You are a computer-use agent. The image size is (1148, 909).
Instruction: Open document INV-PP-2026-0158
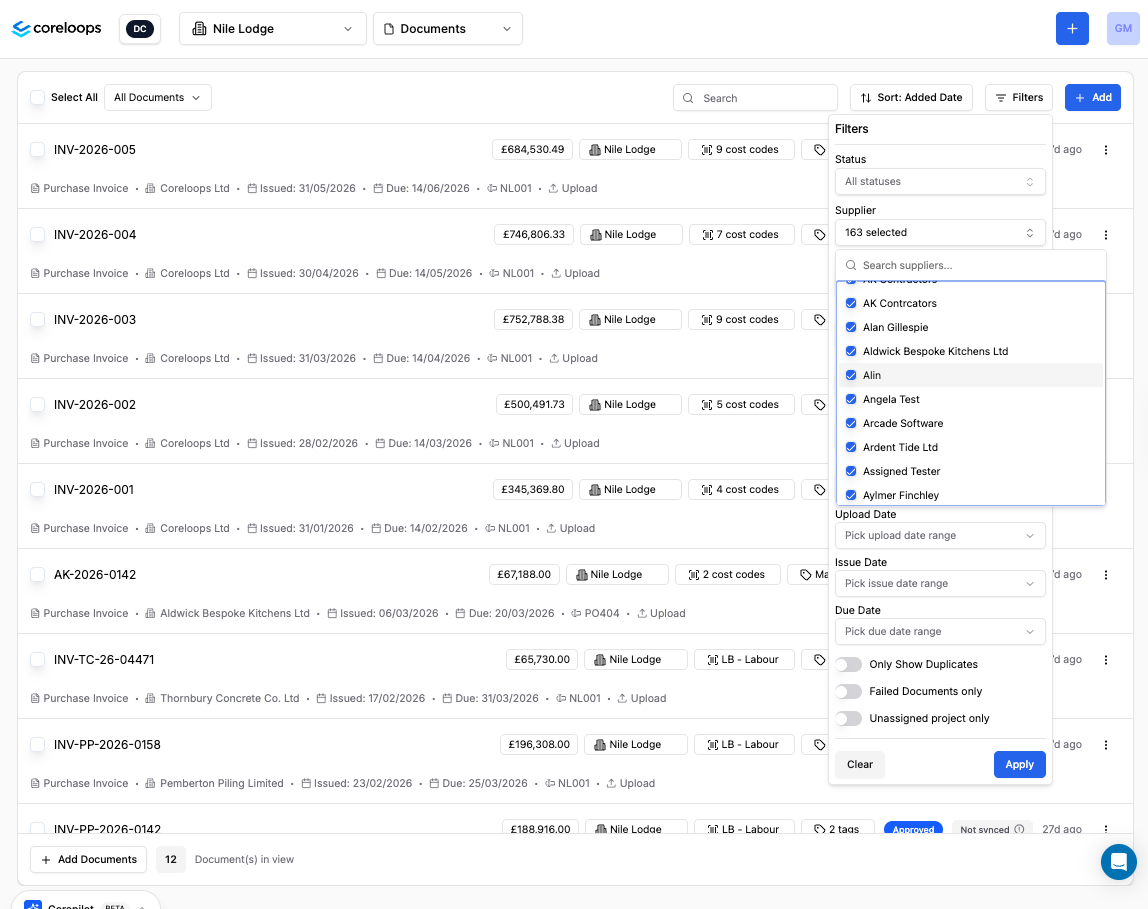coord(107,744)
